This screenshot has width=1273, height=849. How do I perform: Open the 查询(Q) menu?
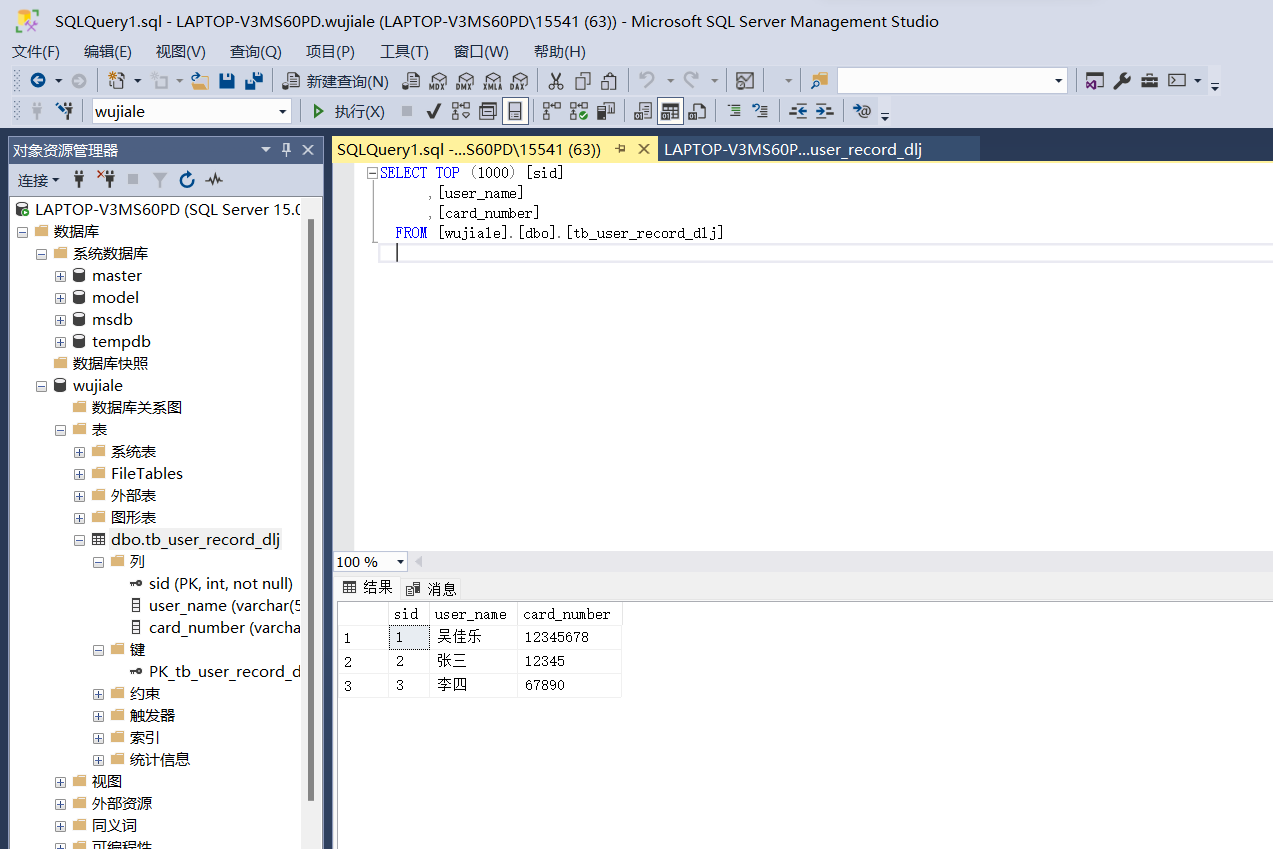coord(256,52)
